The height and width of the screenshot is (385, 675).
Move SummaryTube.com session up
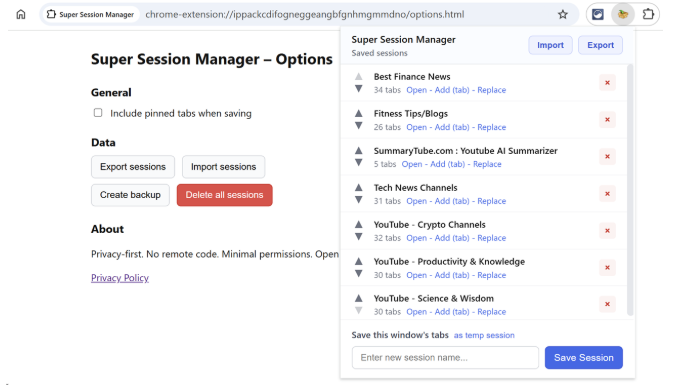(x=359, y=150)
